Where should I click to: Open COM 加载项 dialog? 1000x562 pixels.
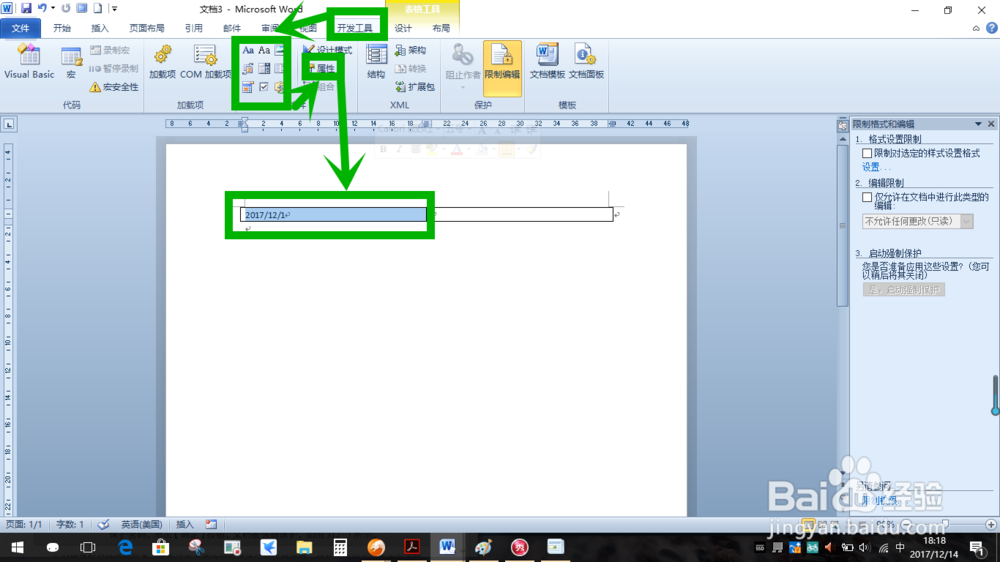(x=205, y=62)
